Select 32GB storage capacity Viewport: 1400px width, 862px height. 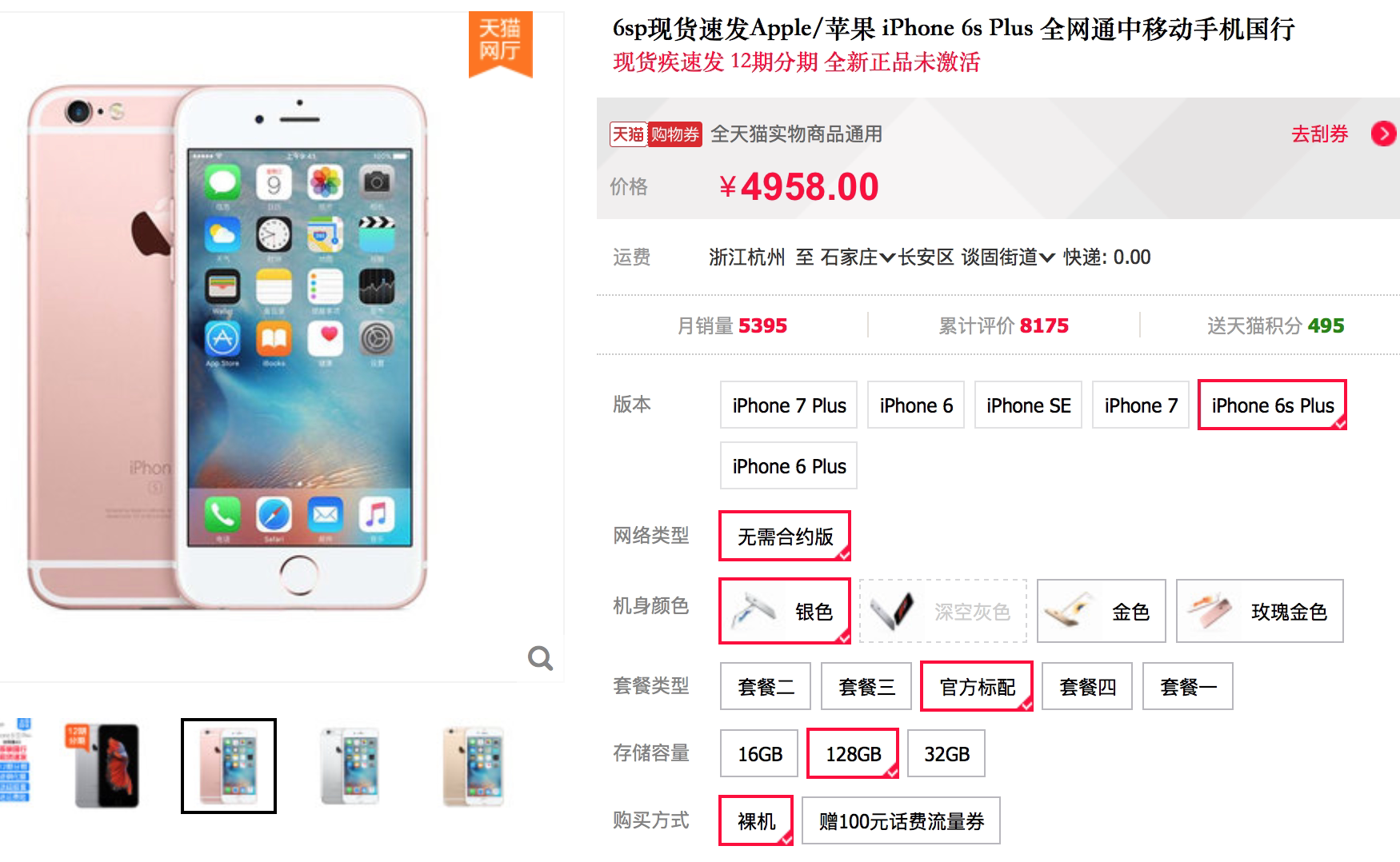(946, 753)
